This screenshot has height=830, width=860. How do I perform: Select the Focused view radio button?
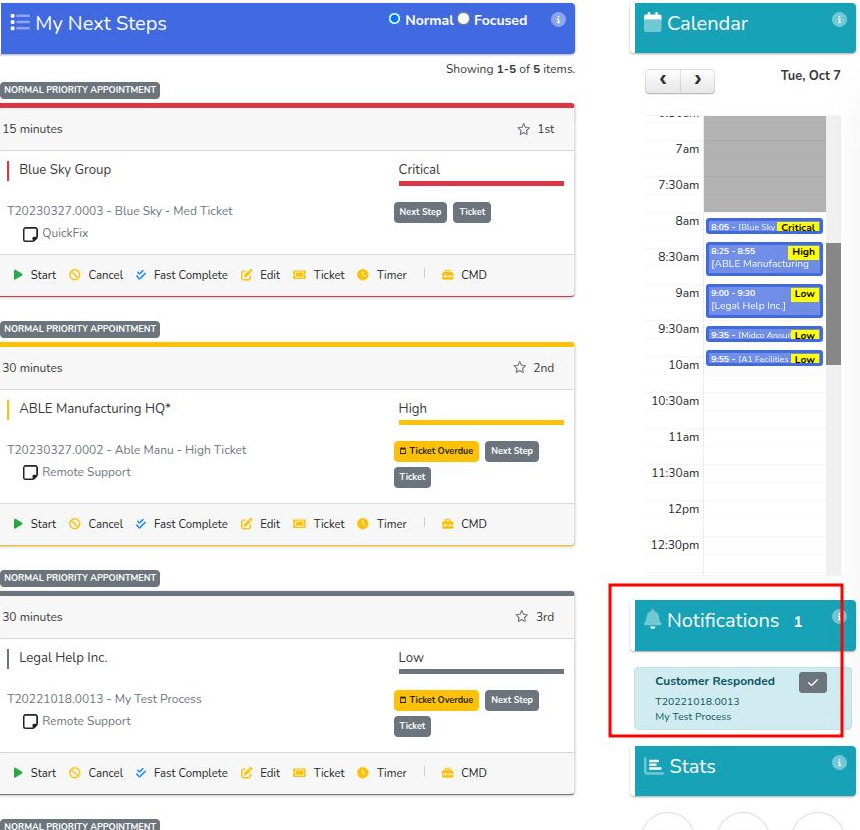tap(463, 20)
